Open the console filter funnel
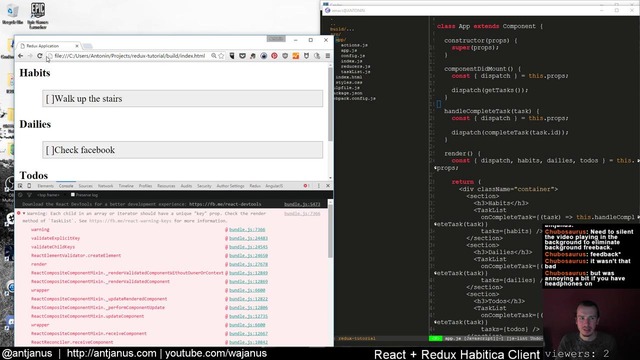The image size is (640, 360). pos(29,195)
